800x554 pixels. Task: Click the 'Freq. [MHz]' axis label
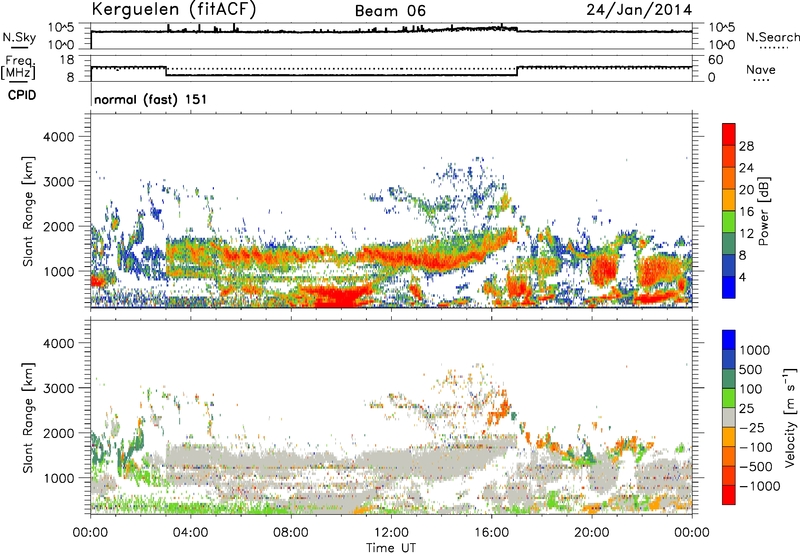(x=18, y=68)
